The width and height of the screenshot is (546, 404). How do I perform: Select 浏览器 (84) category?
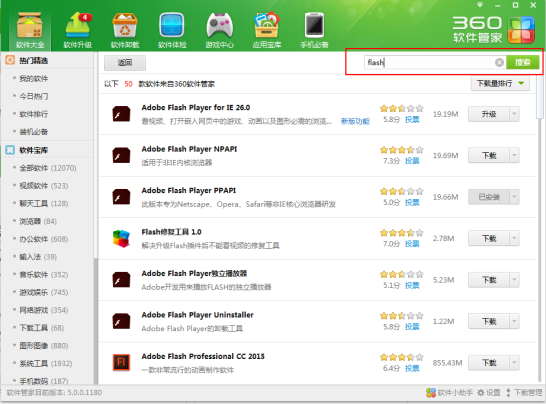pos(38,221)
